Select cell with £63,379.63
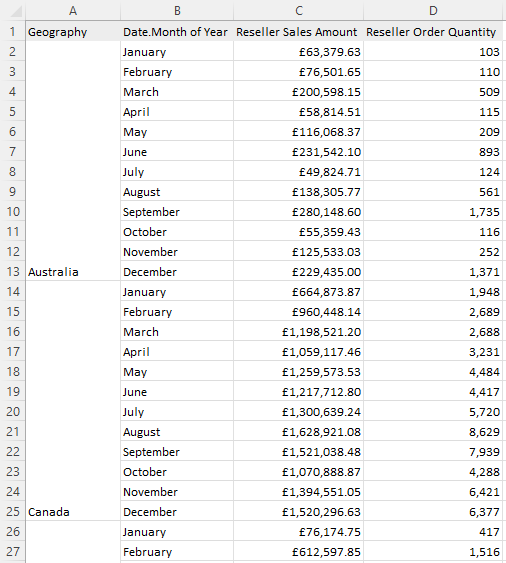The width and height of the screenshot is (506, 563). coord(298,52)
